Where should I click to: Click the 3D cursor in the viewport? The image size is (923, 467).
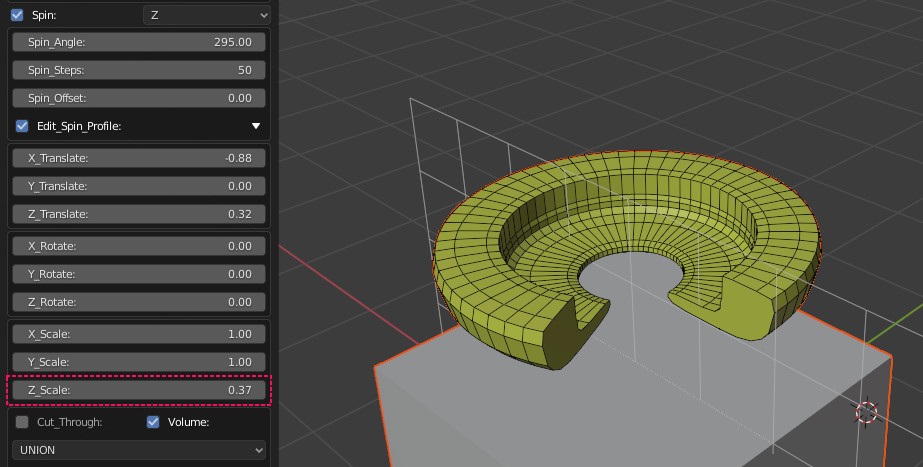pyautogui.click(x=866, y=412)
